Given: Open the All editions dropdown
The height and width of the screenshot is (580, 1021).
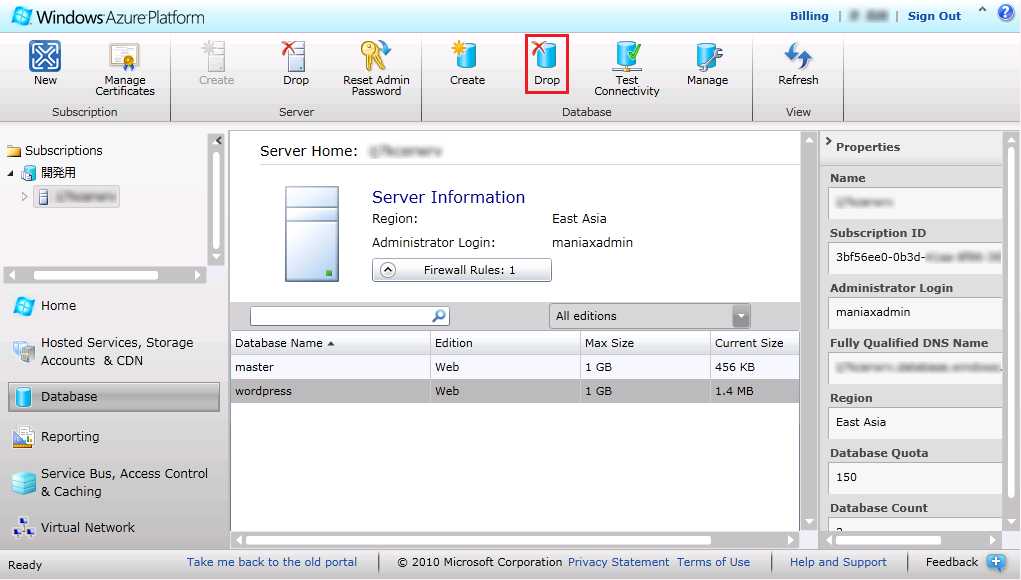Looking at the screenshot, I should [650, 316].
